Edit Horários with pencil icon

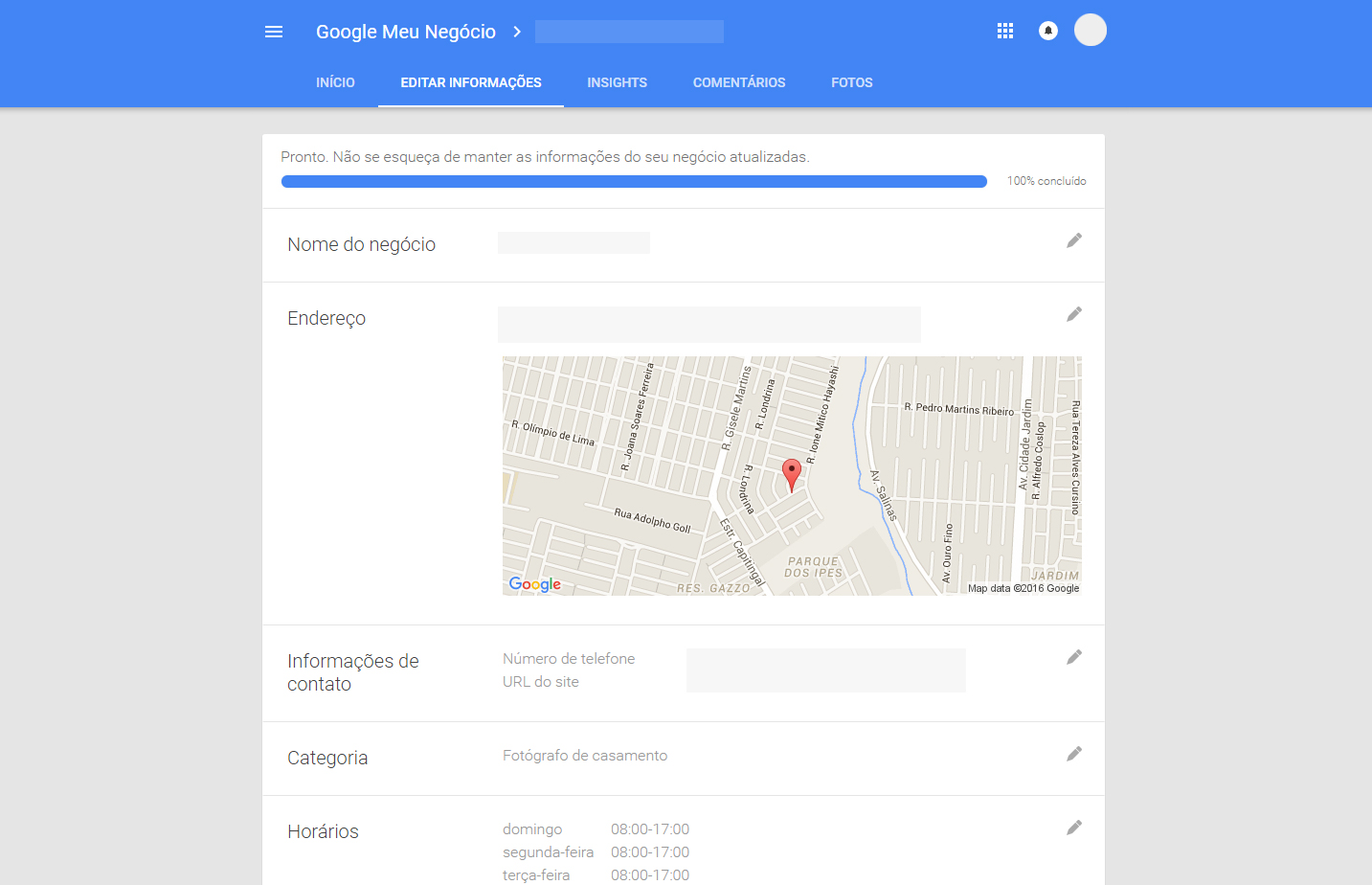1074,828
